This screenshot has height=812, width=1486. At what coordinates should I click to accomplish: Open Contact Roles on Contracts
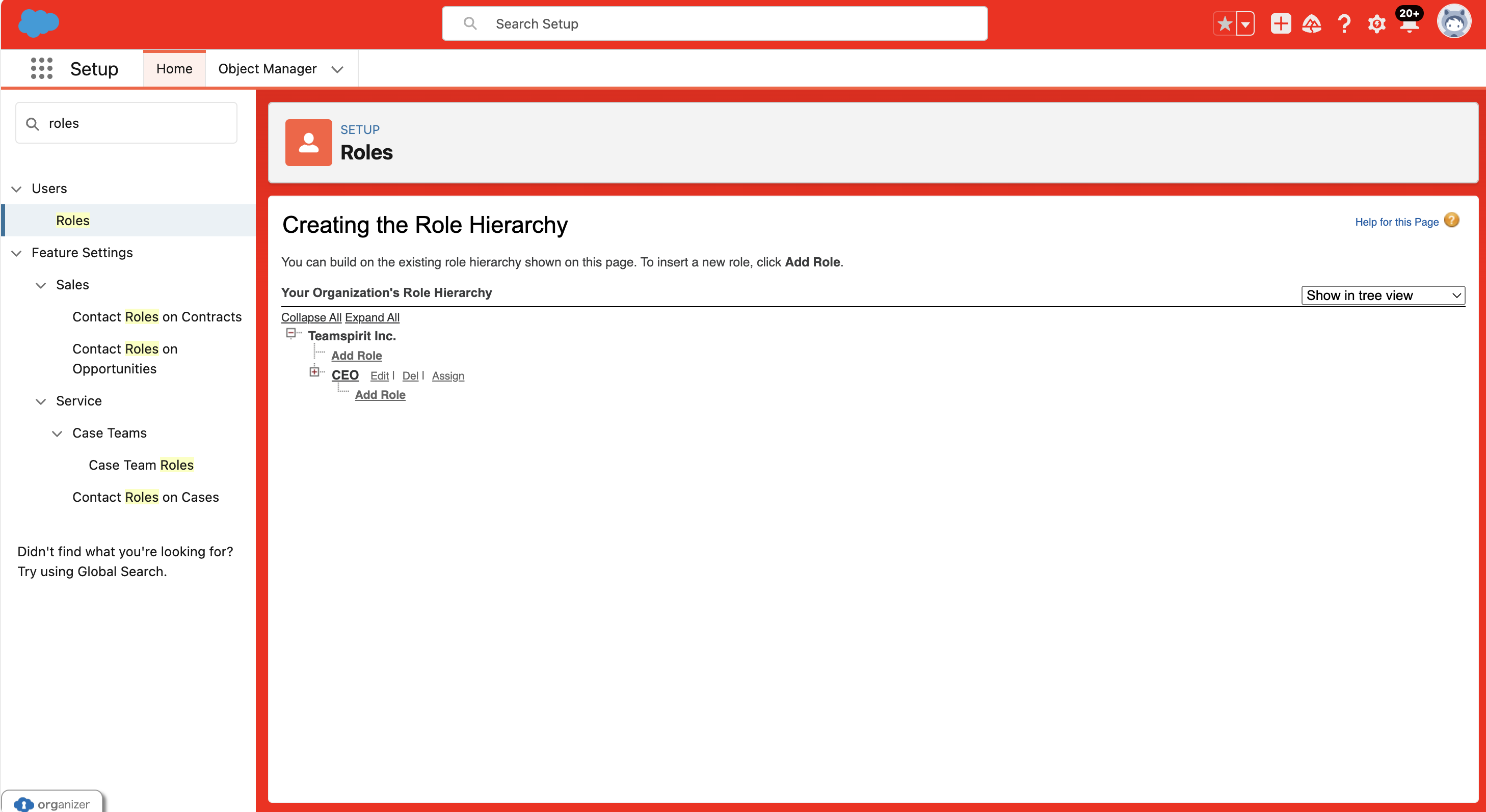point(157,317)
